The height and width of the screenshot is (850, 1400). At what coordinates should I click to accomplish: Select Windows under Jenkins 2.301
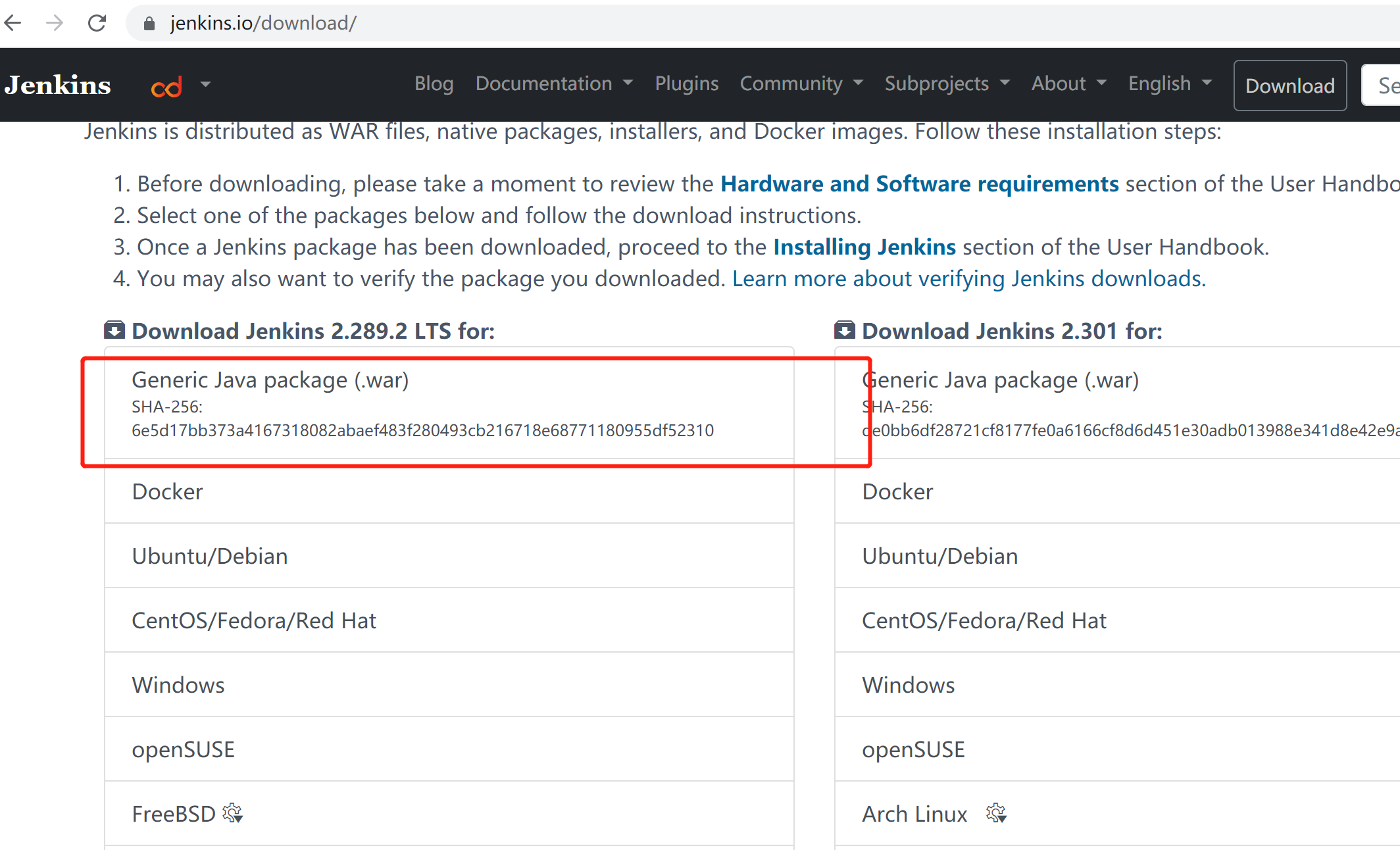coord(1118,685)
